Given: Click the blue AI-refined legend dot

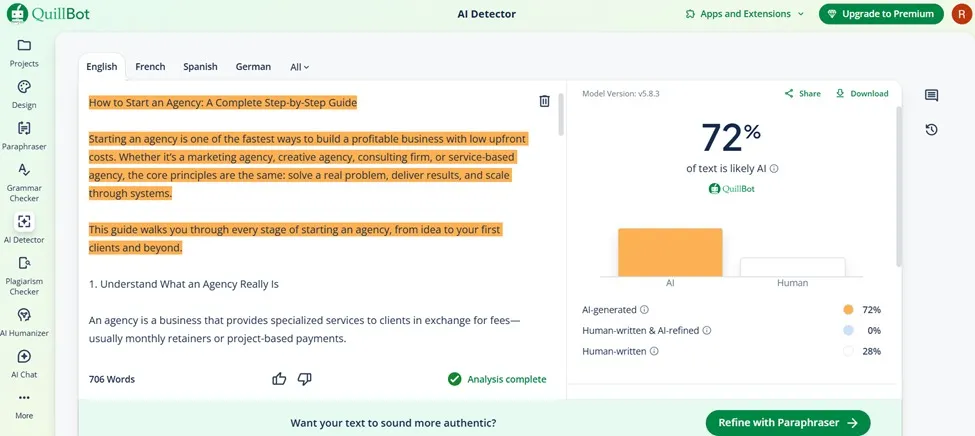Looking at the screenshot, I should 848,331.
